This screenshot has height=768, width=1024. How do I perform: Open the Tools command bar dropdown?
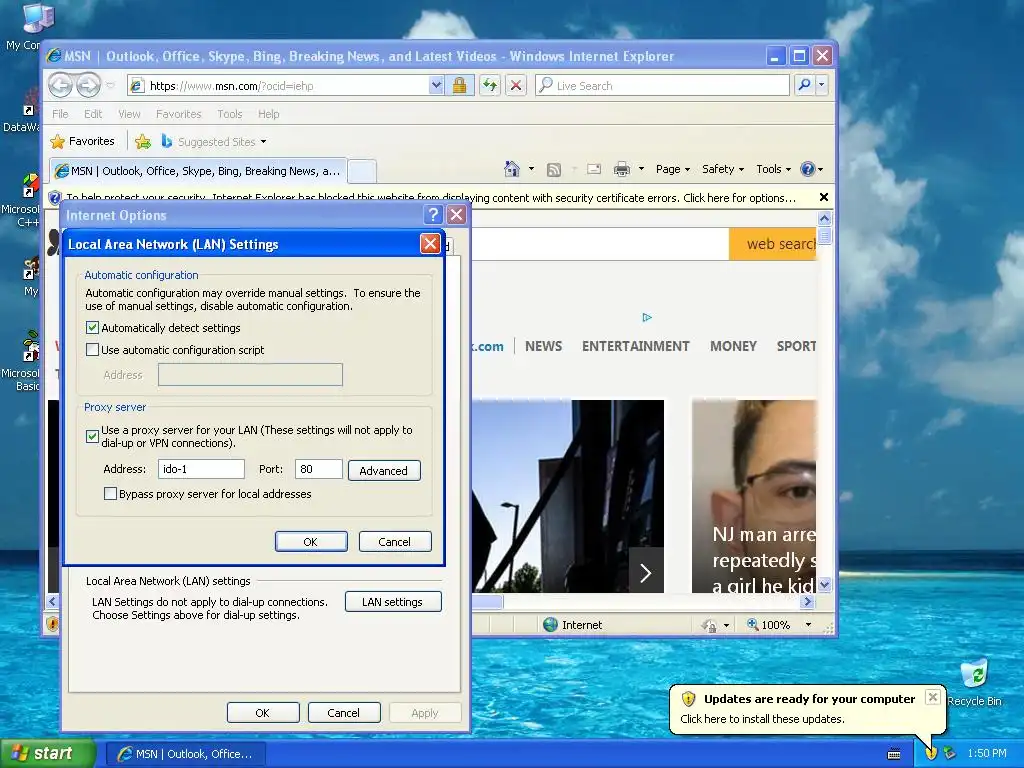click(773, 169)
